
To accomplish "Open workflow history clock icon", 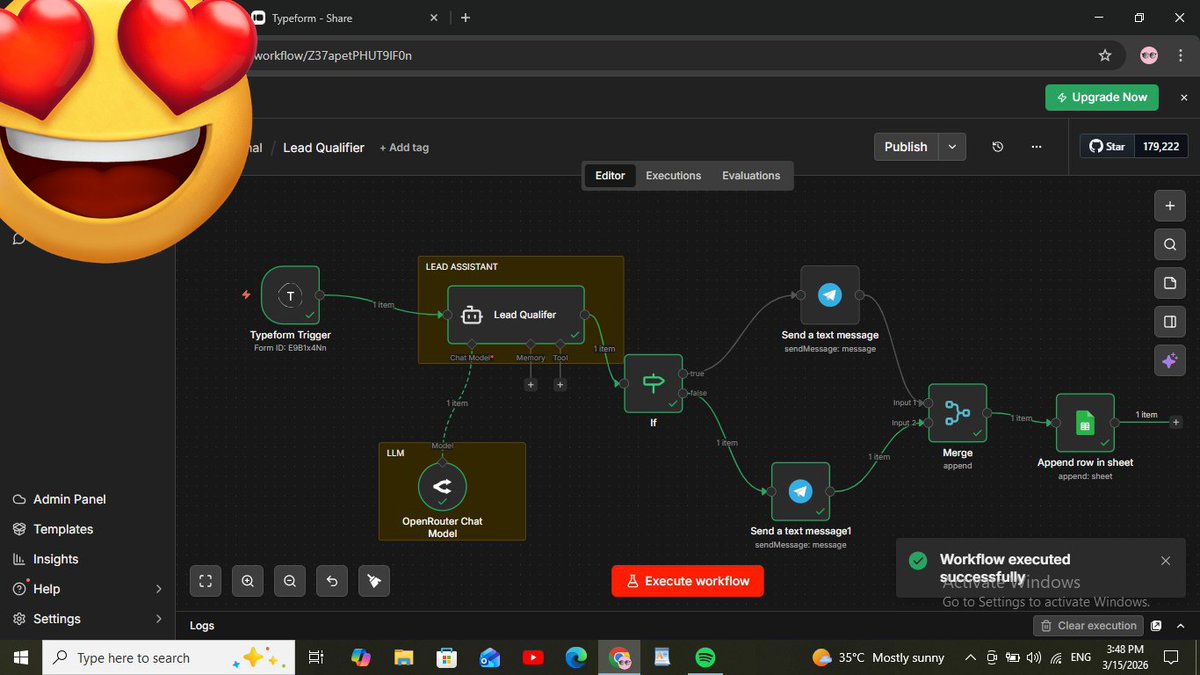I will pyautogui.click(x=997, y=147).
